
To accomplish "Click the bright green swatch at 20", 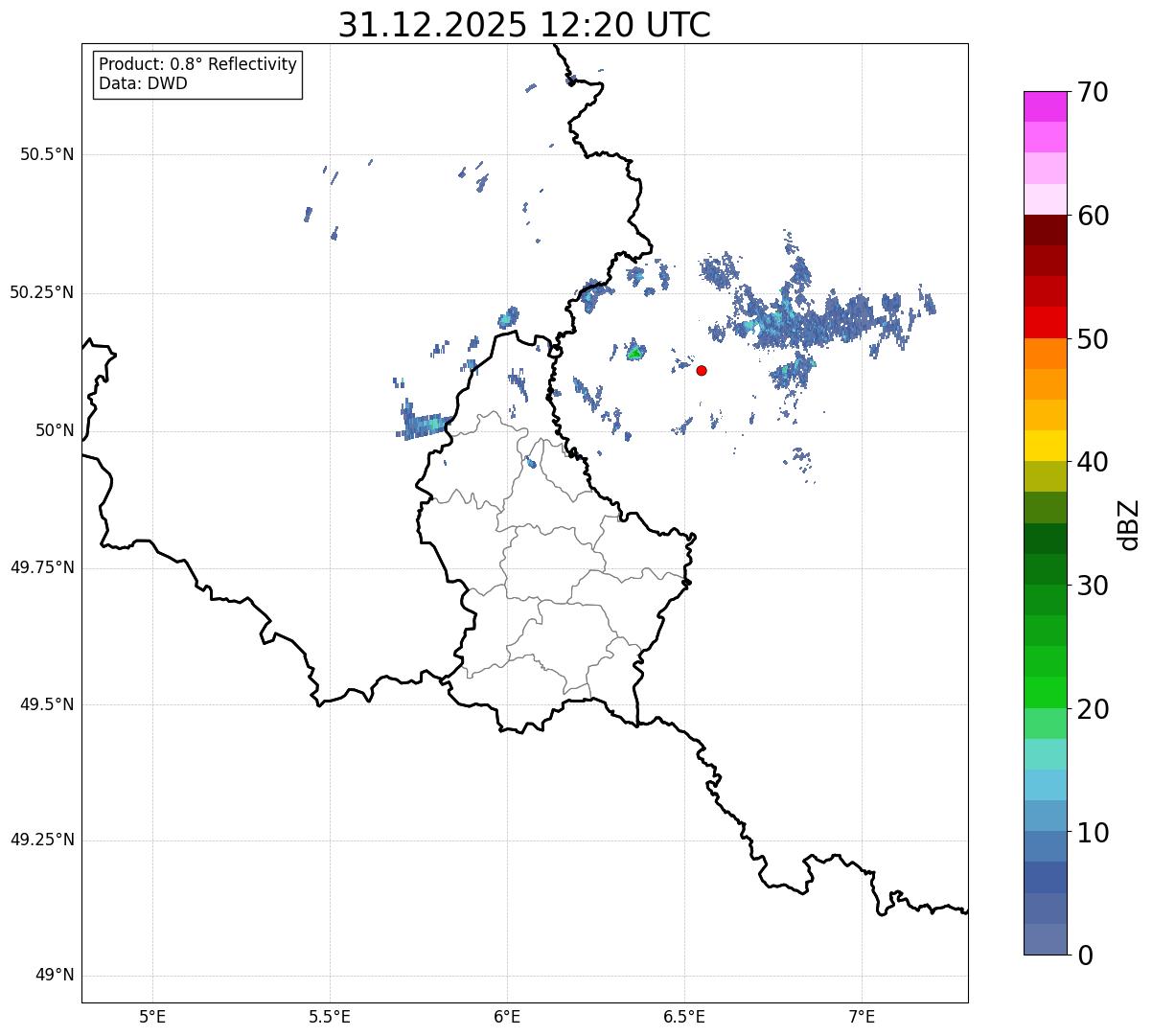I will coord(1046,693).
